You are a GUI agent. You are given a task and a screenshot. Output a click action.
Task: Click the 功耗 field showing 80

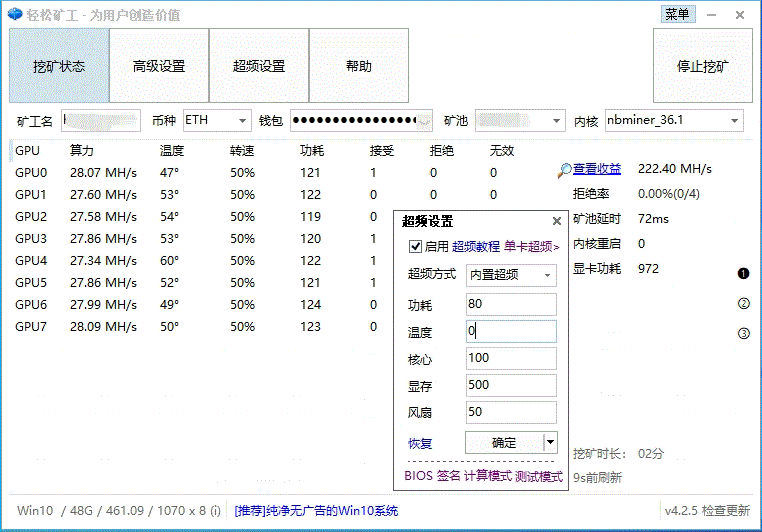pyautogui.click(x=511, y=304)
